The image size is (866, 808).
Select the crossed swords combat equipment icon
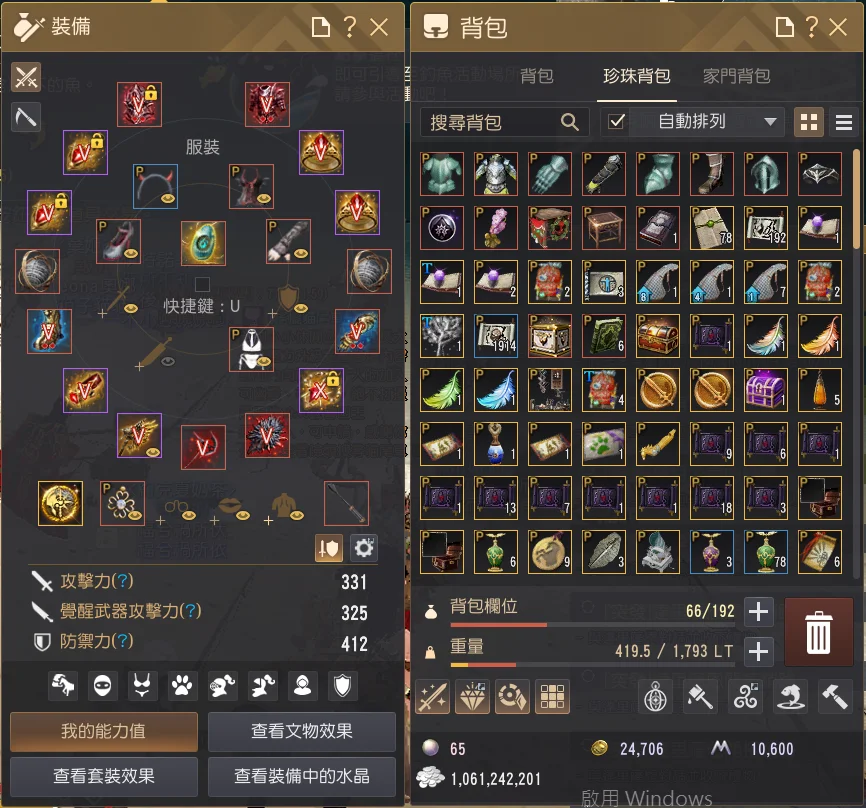tap(26, 77)
